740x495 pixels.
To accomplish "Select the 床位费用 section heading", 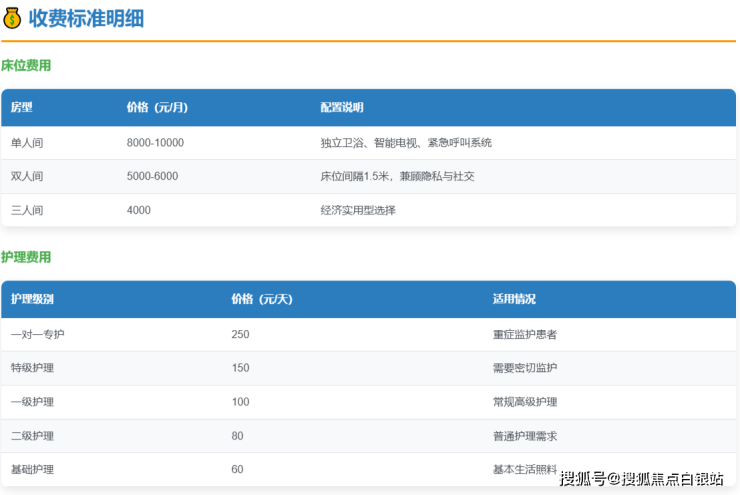I will coord(26,66).
